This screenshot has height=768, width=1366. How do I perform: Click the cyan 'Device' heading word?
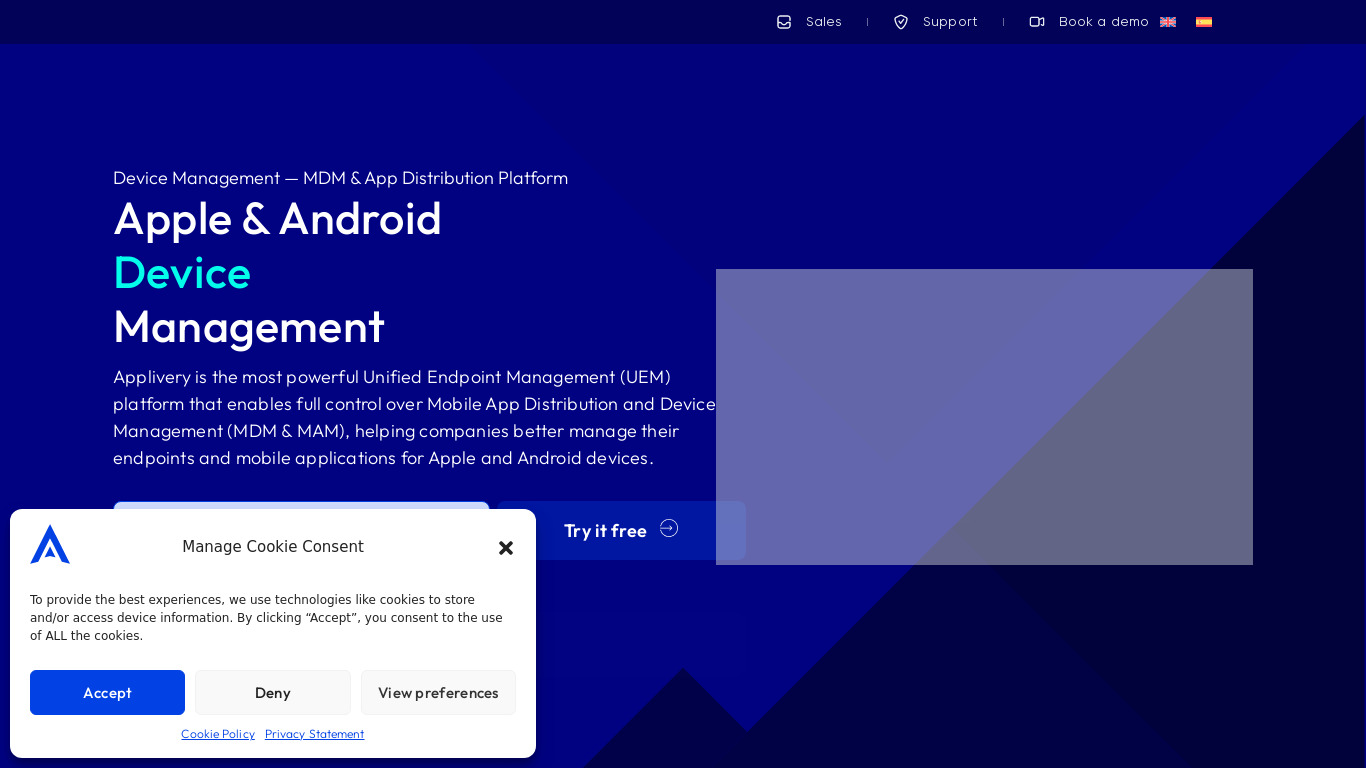click(182, 273)
